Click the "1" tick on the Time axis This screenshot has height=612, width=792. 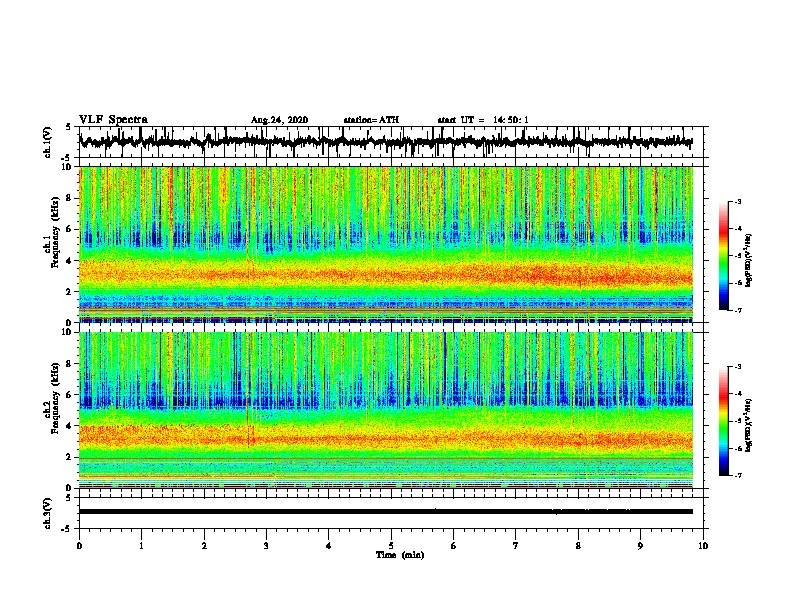pos(141,546)
